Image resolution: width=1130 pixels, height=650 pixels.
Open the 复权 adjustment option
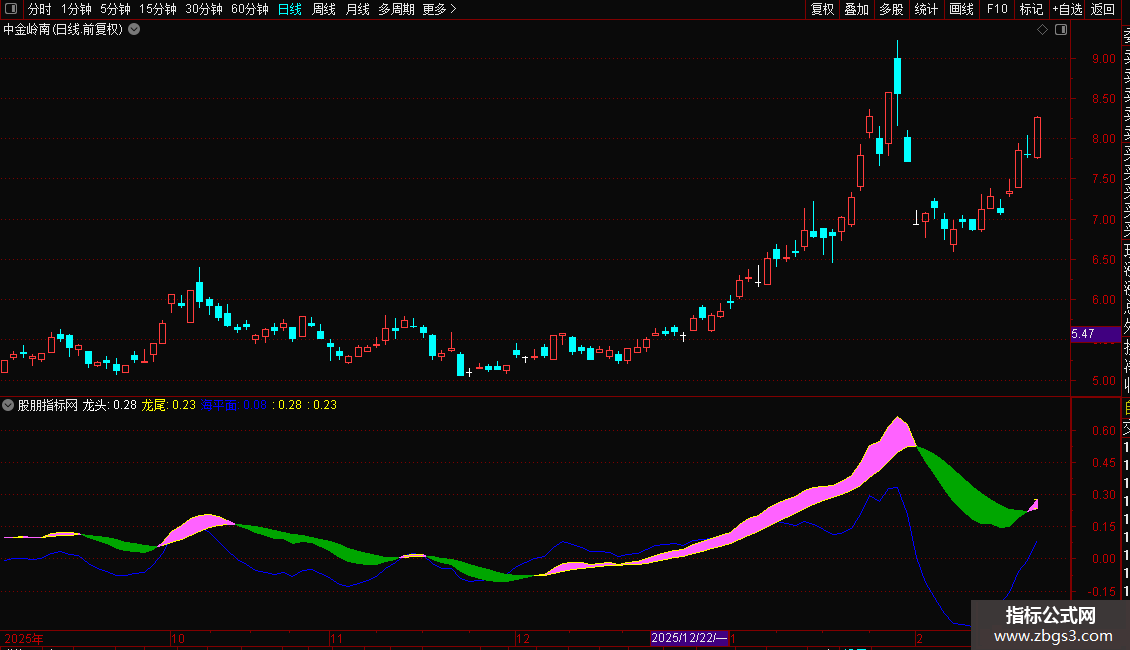point(822,9)
